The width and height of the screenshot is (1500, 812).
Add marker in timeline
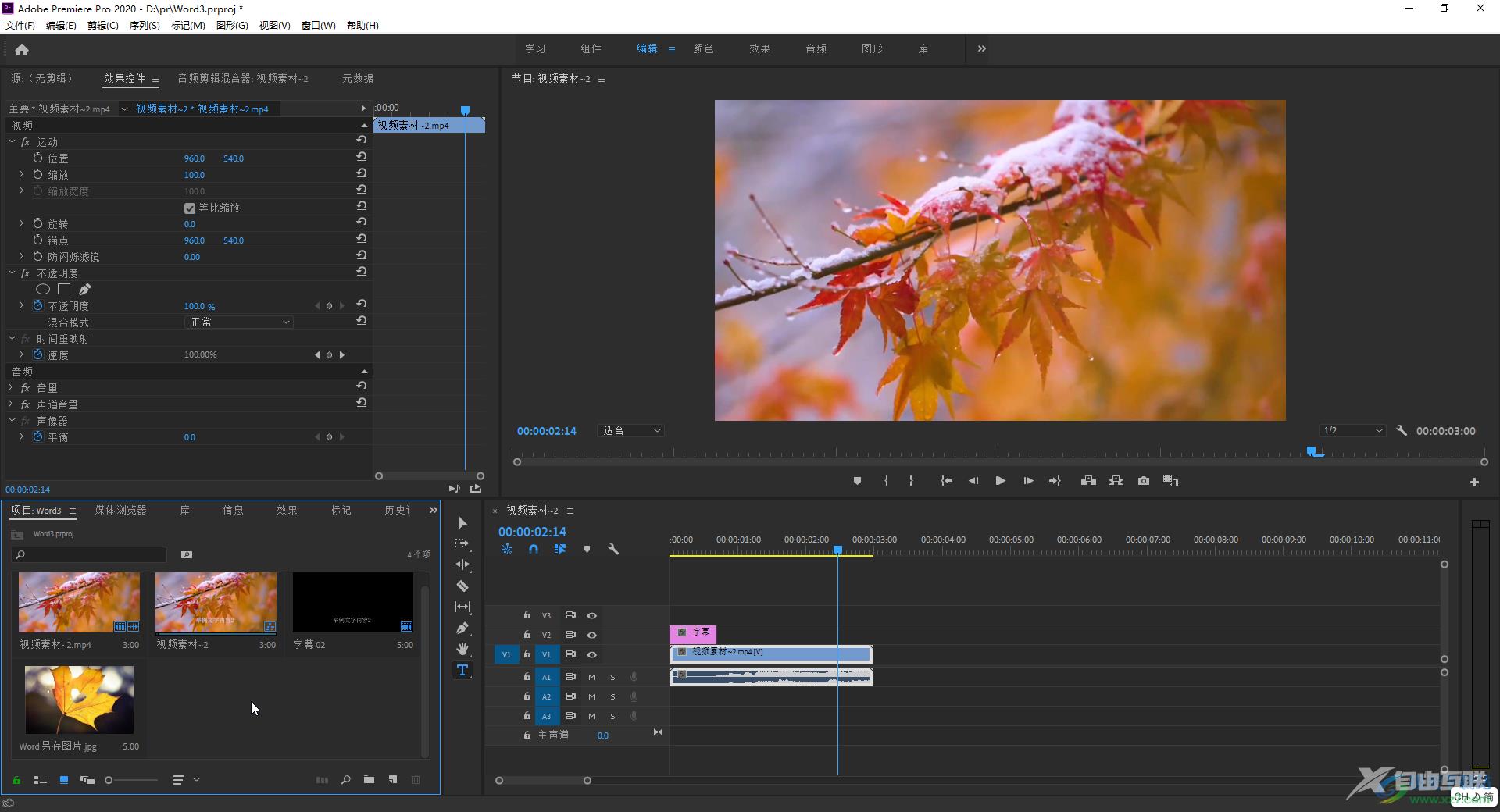(x=587, y=550)
